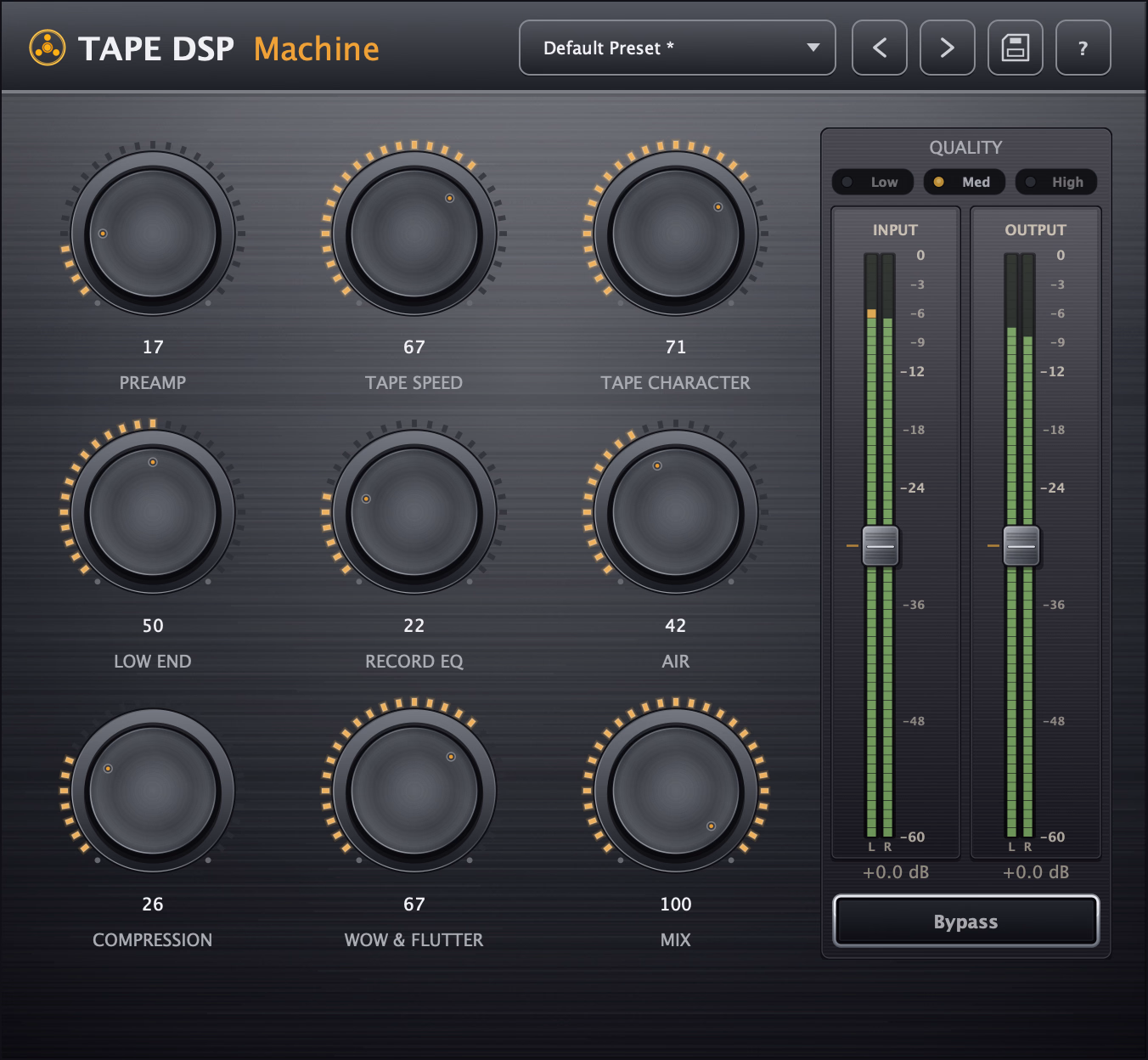
Task: Click the COMPRESSION value 26
Action: click(153, 905)
